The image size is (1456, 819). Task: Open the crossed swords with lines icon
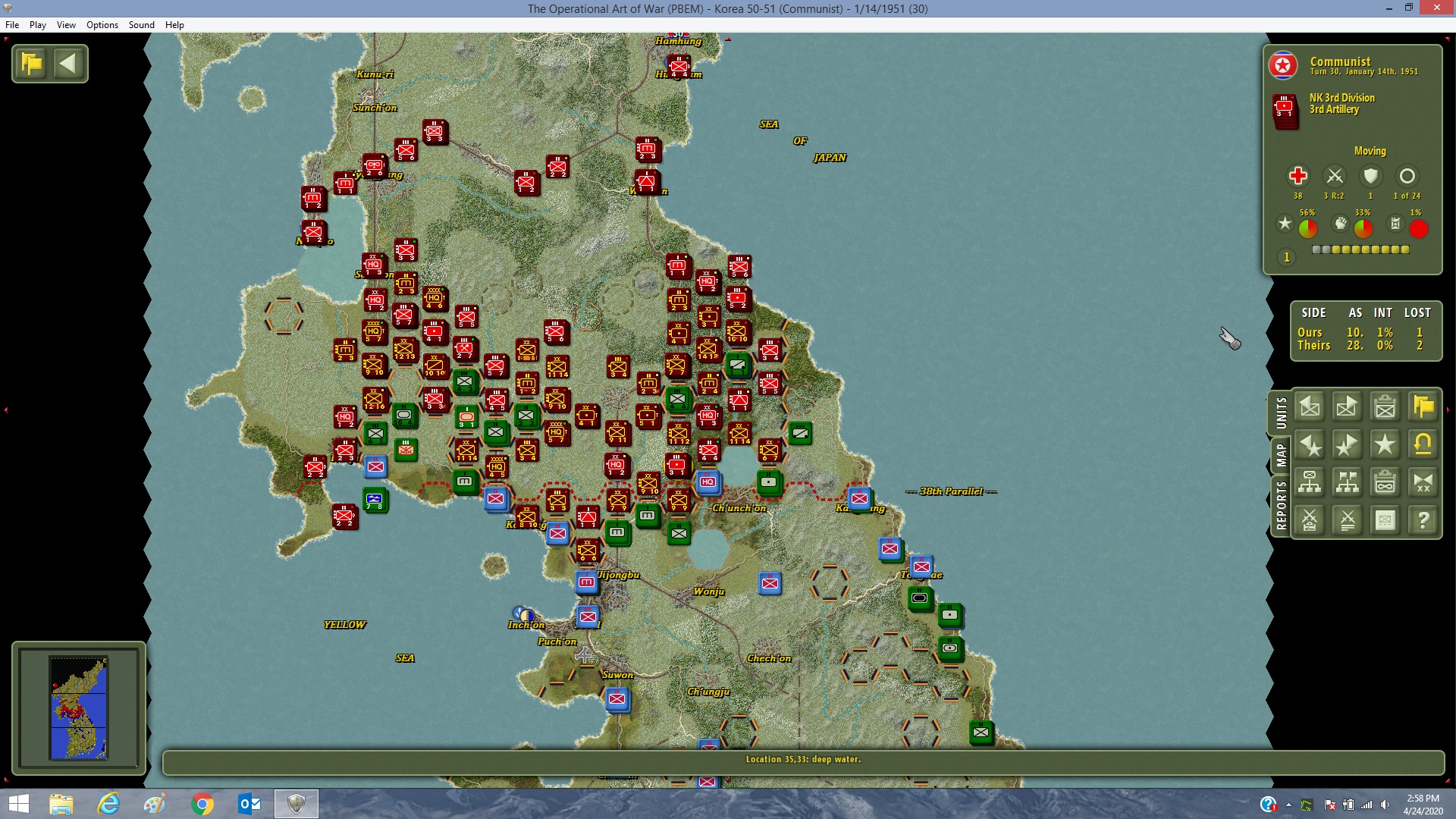(x=1348, y=520)
